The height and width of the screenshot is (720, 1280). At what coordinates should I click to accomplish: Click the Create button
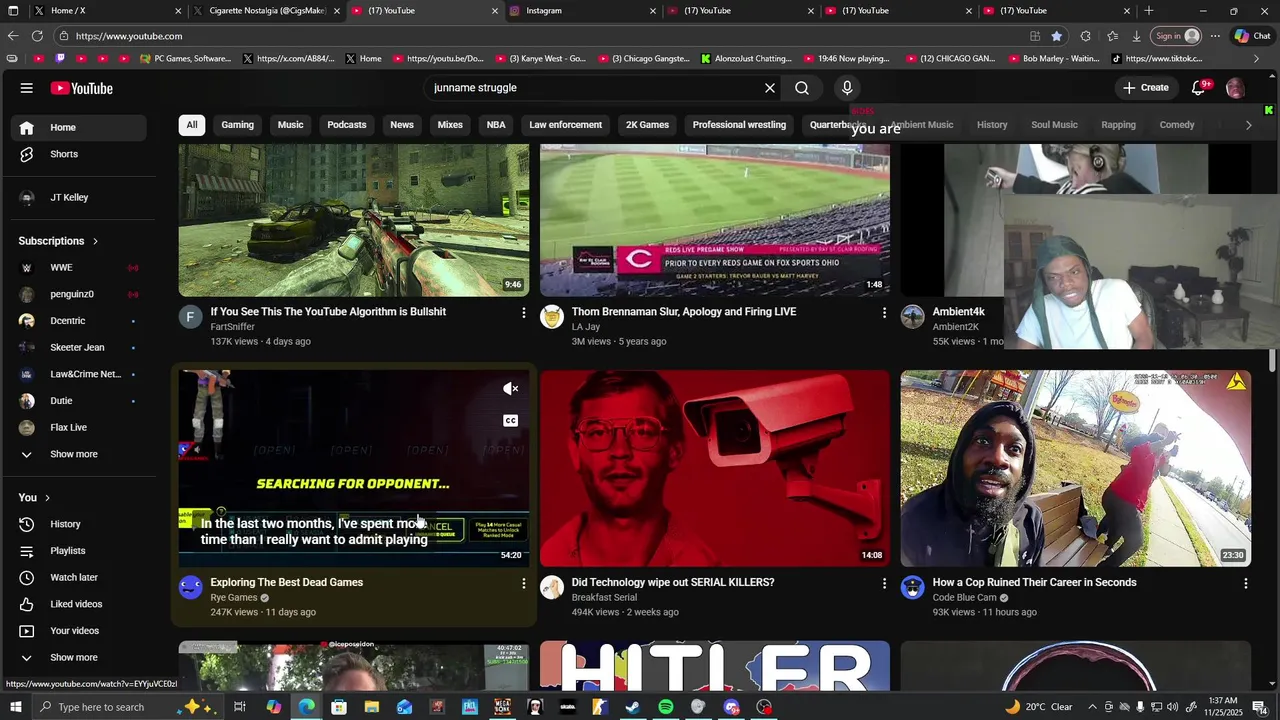[x=1145, y=88]
